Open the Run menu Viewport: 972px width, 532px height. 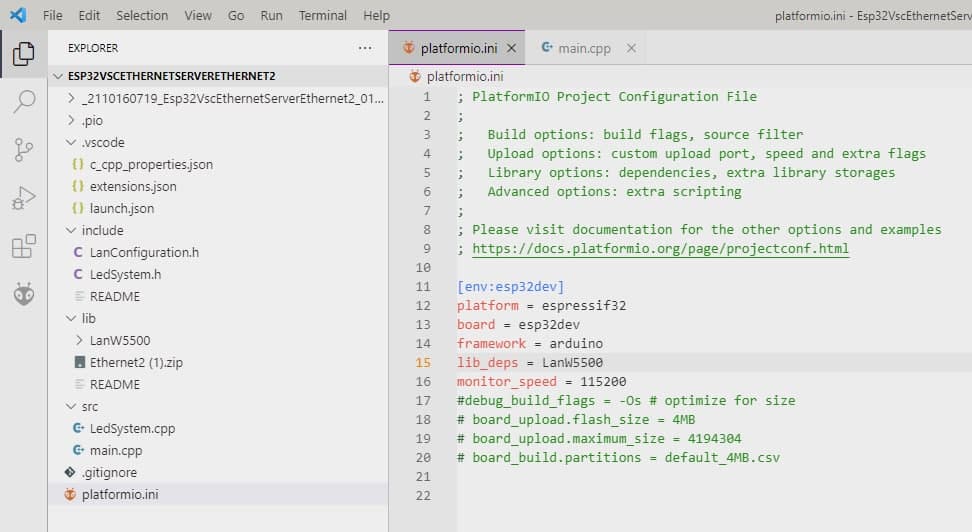(x=272, y=16)
